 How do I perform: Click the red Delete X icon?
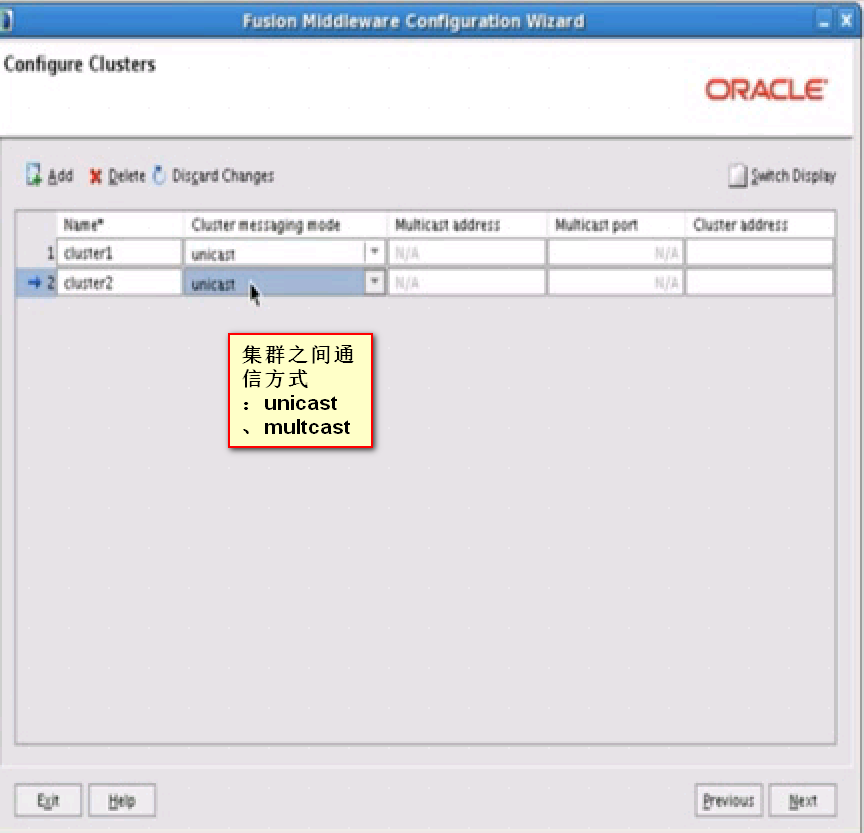pyautogui.click(x=95, y=176)
